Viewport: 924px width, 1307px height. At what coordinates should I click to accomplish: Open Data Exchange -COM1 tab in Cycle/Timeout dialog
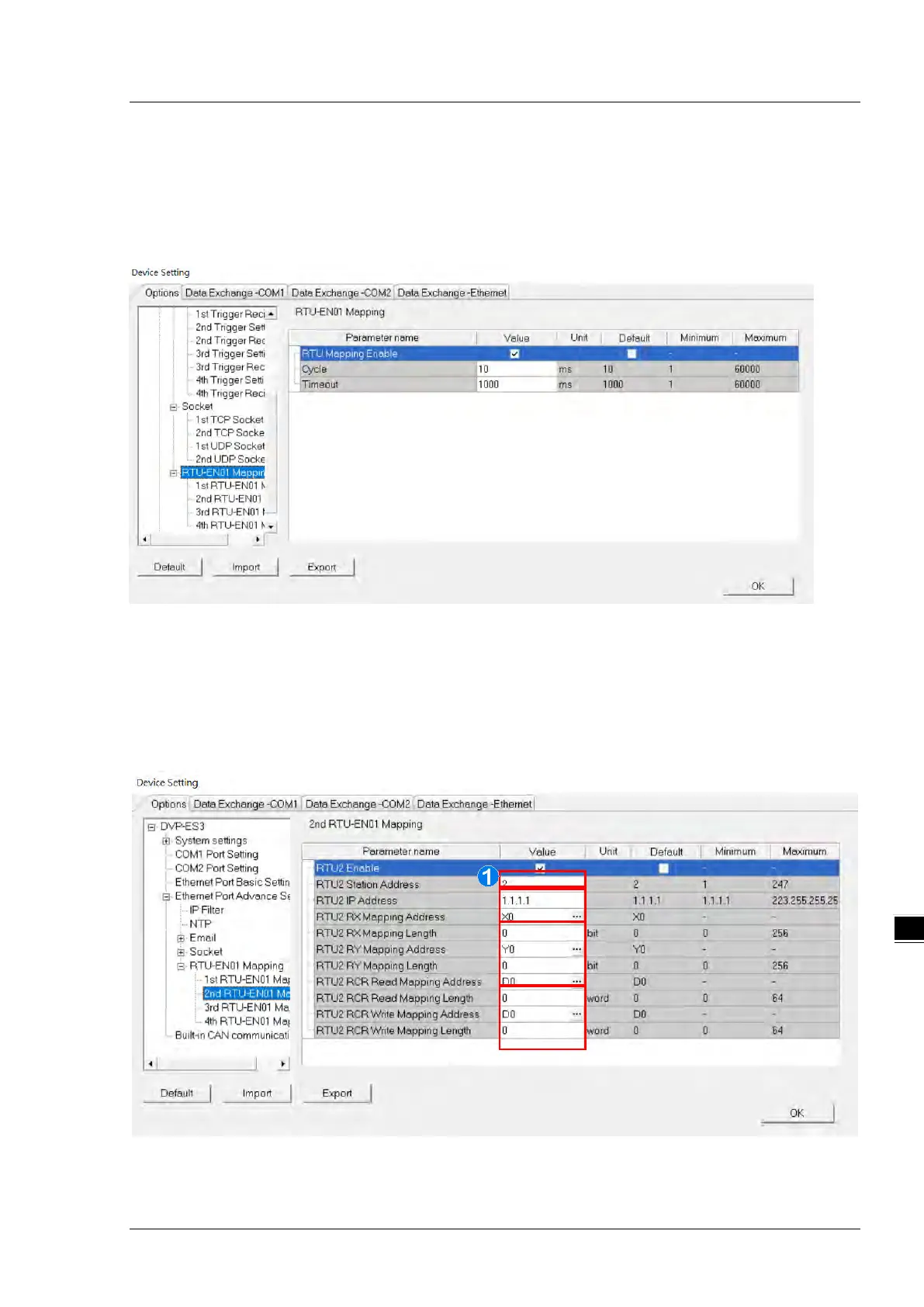[x=234, y=293]
